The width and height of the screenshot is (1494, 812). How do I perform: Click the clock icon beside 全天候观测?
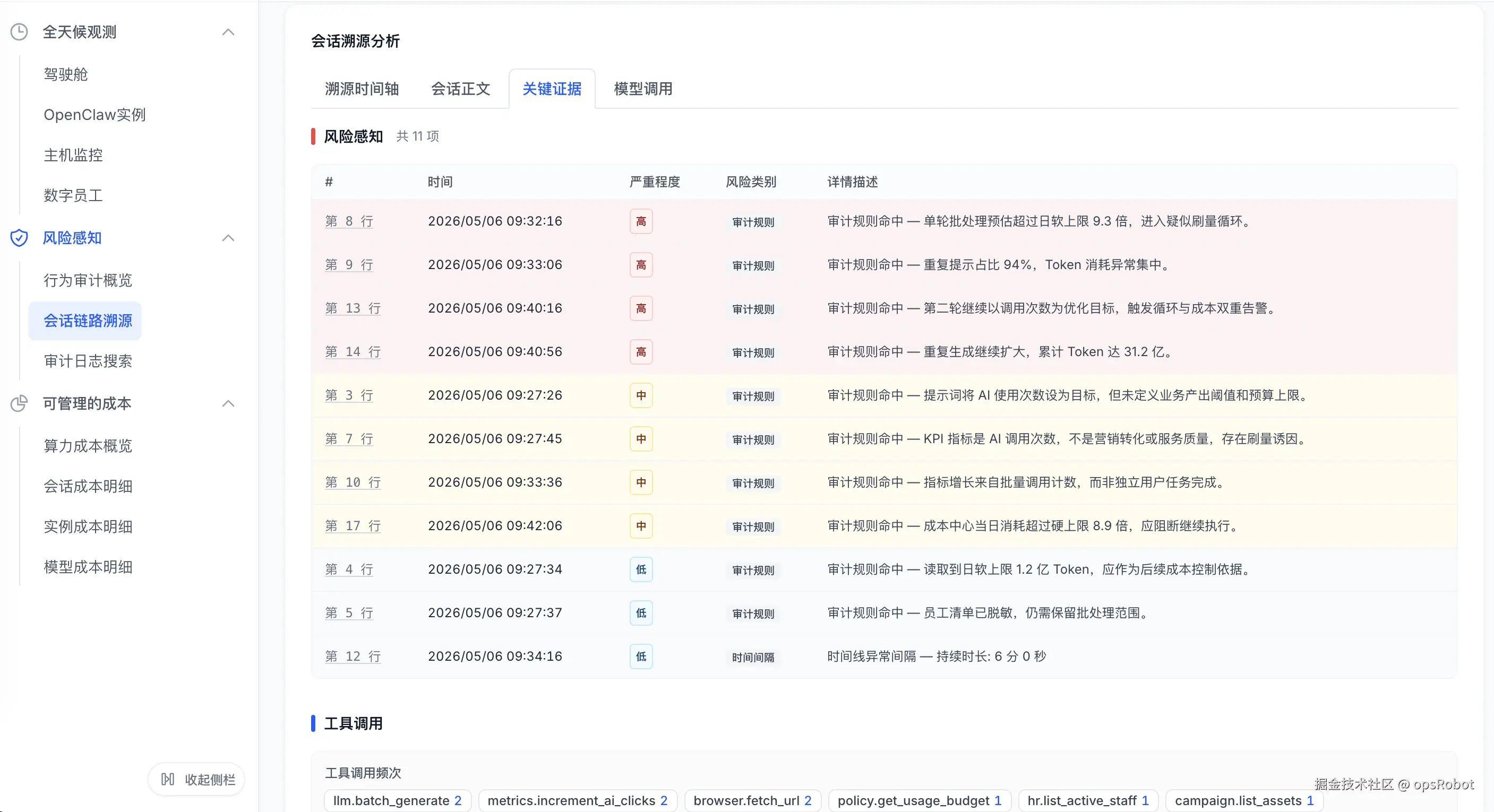[19, 32]
